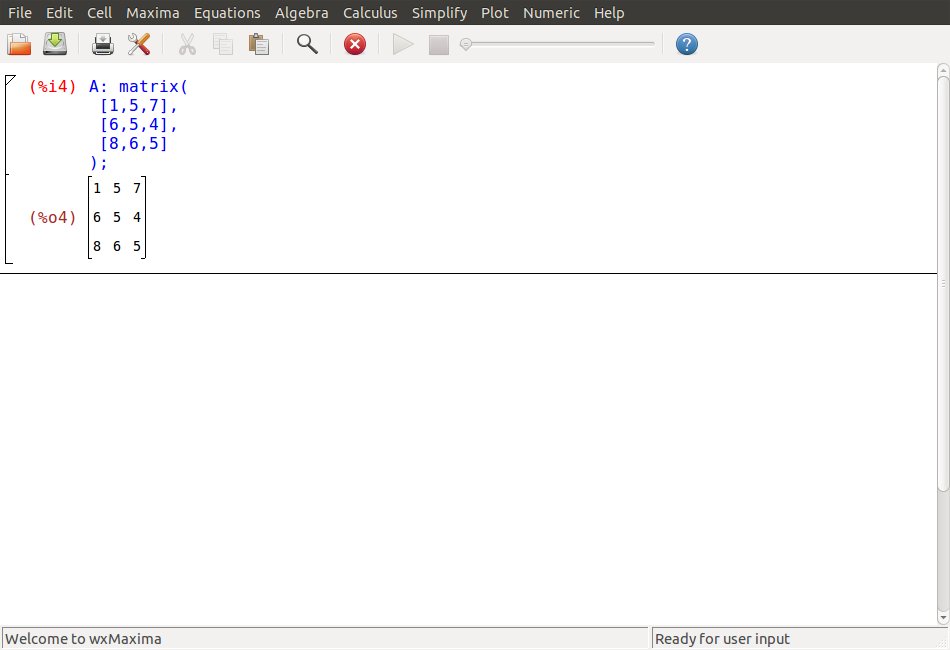The width and height of the screenshot is (950, 650).
Task: Click the [8,6,5] input row
Action: [x=133, y=144]
